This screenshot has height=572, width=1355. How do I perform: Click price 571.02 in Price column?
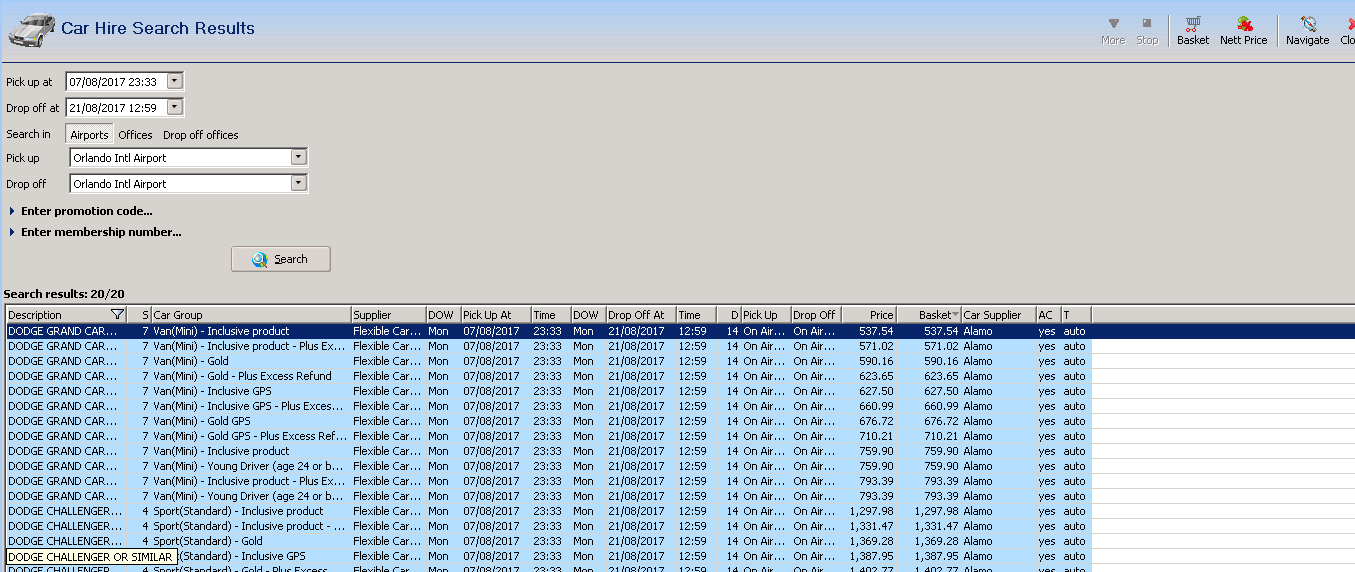pos(877,346)
